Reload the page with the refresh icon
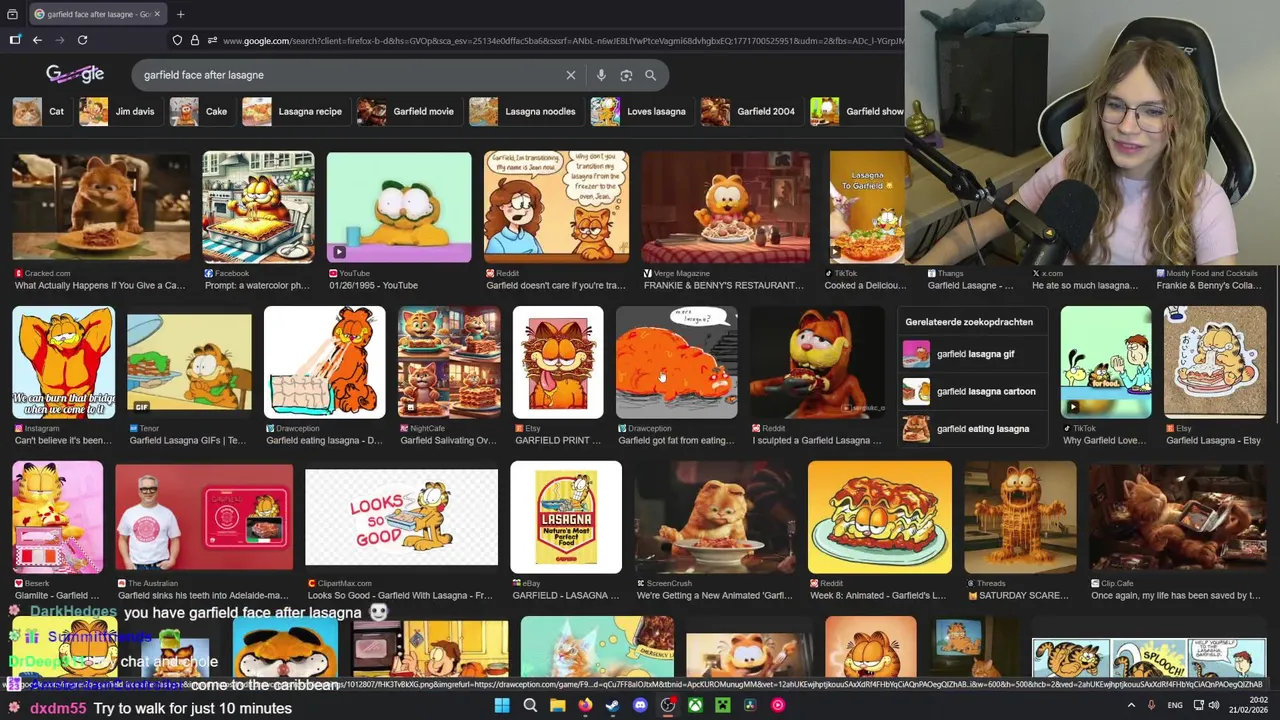The width and height of the screenshot is (1280, 720). click(82, 40)
